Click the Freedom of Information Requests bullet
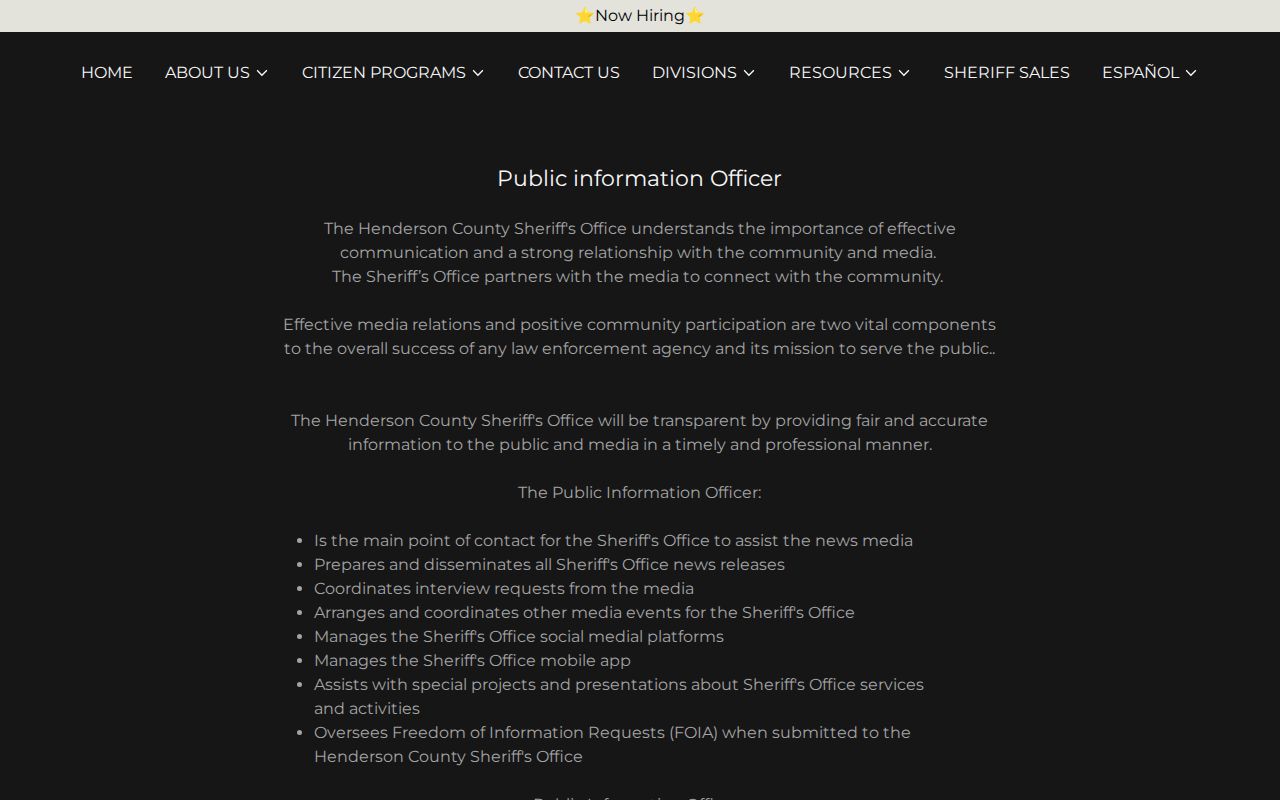The width and height of the screenshot is (1280, 800). 612,744
